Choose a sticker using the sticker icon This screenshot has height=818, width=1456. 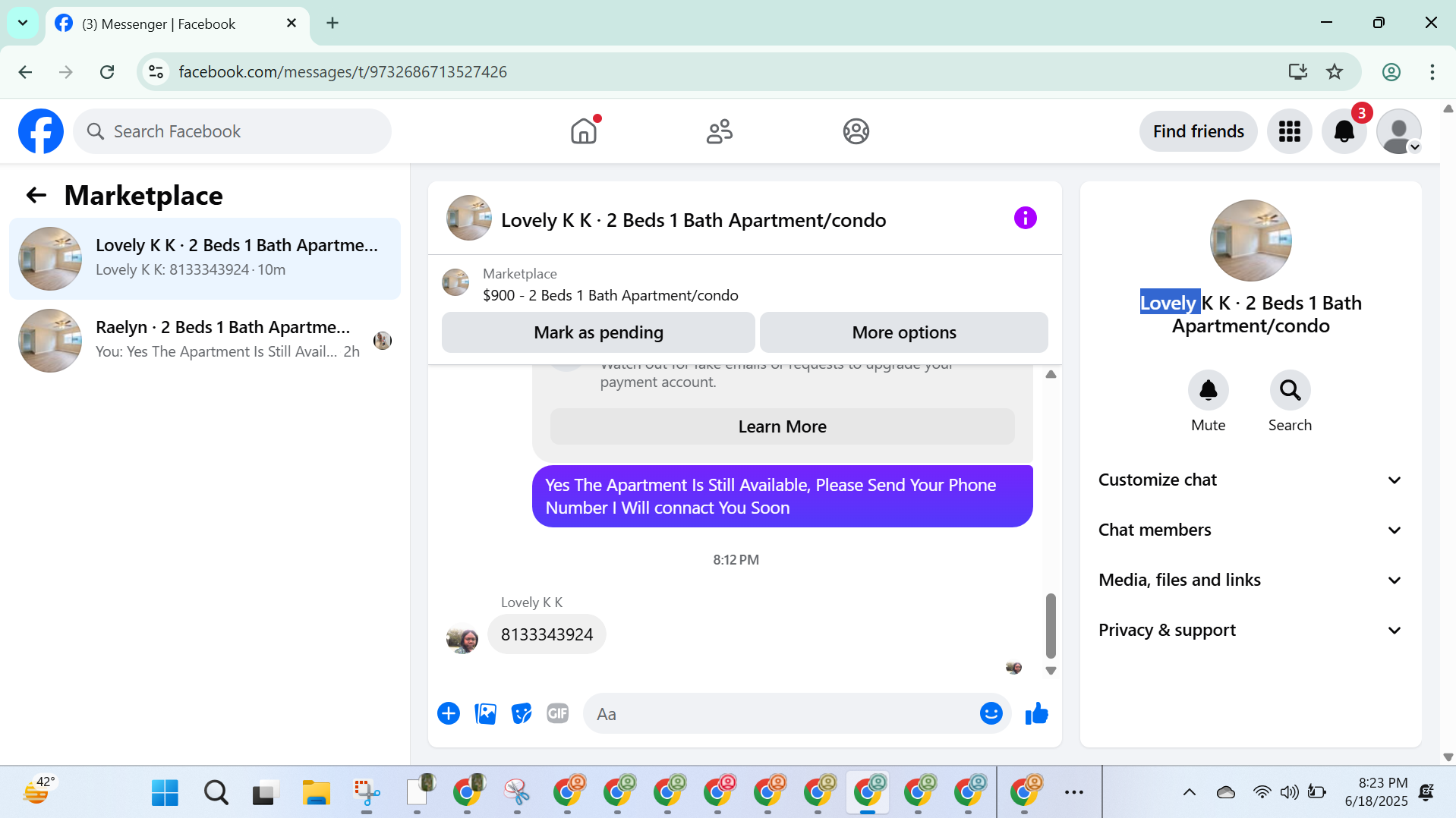(x=522, y=713)
